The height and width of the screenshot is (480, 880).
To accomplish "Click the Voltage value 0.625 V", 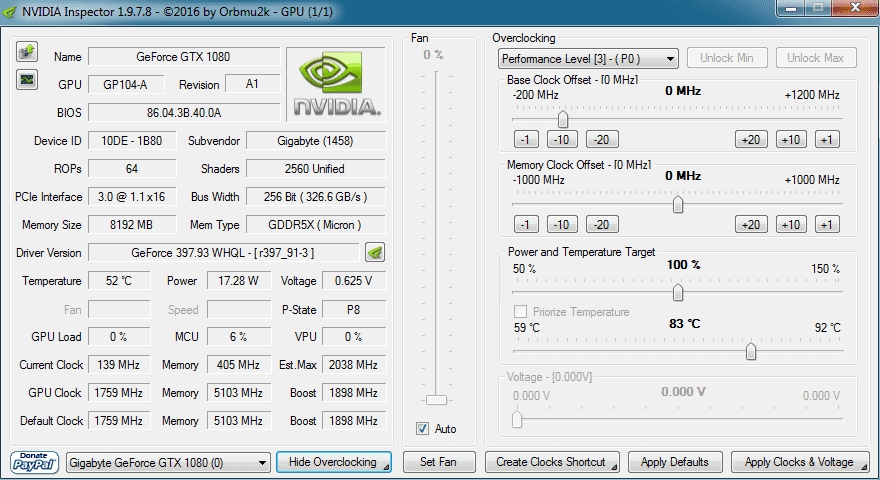I will tap(354, 281).
